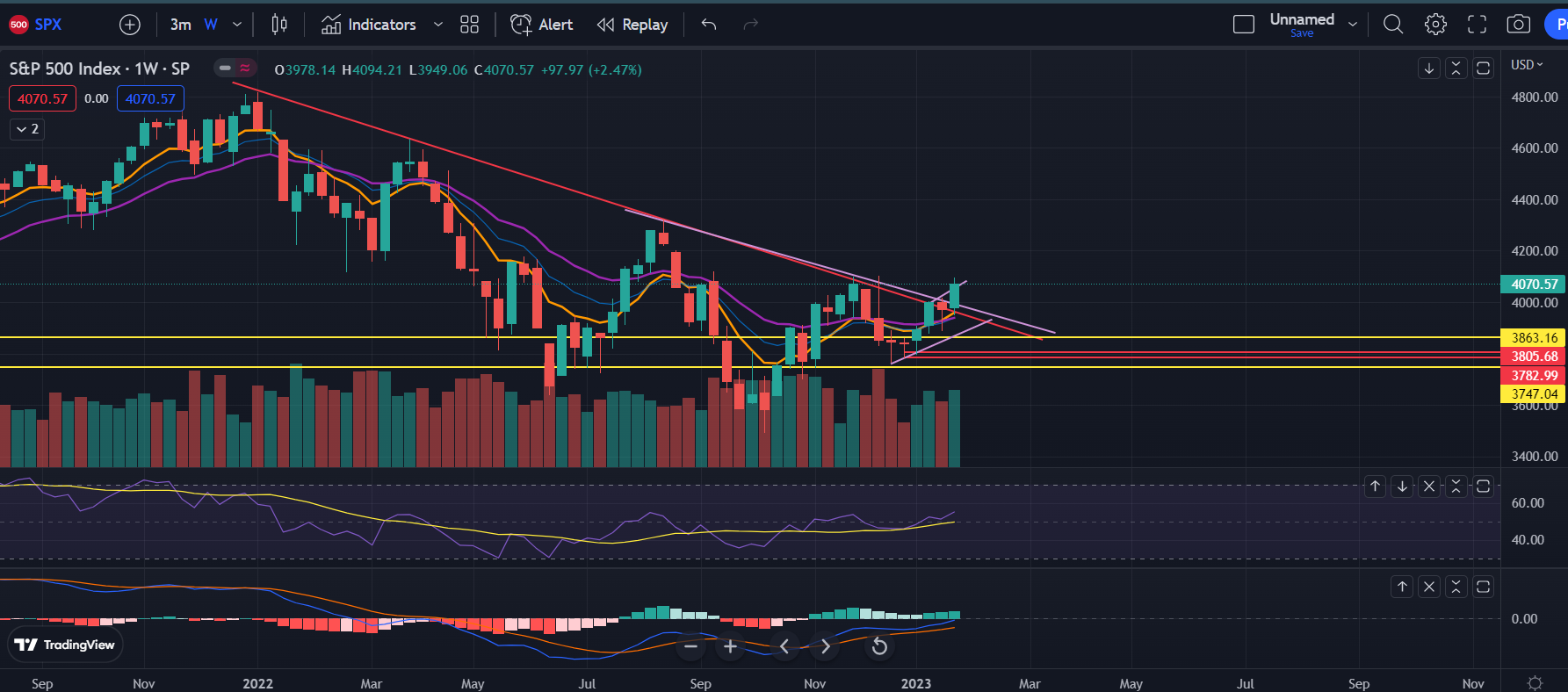Click the O3978.14 open value in legend
This screenshot has height=692, width=1568.
click(x=305, y=69)
